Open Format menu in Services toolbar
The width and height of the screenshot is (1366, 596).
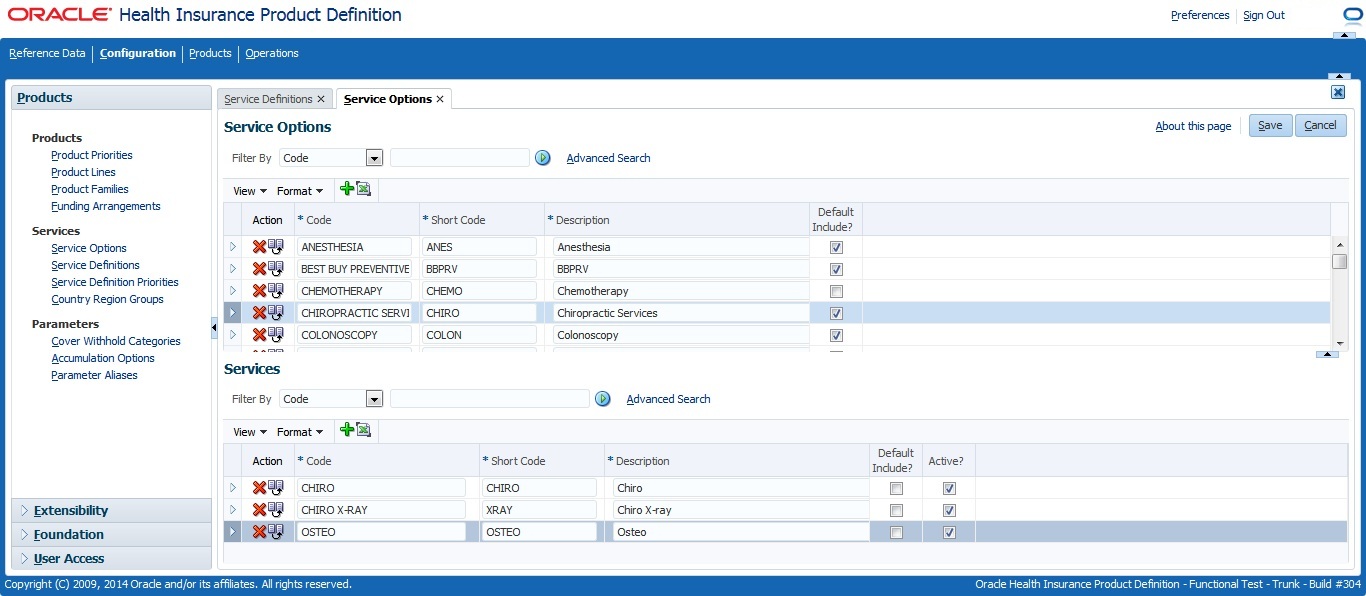pos(300,432)
